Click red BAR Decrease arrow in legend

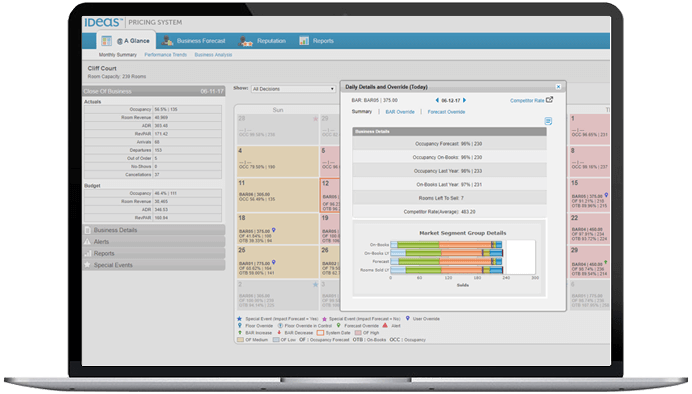tap(279, 332)
